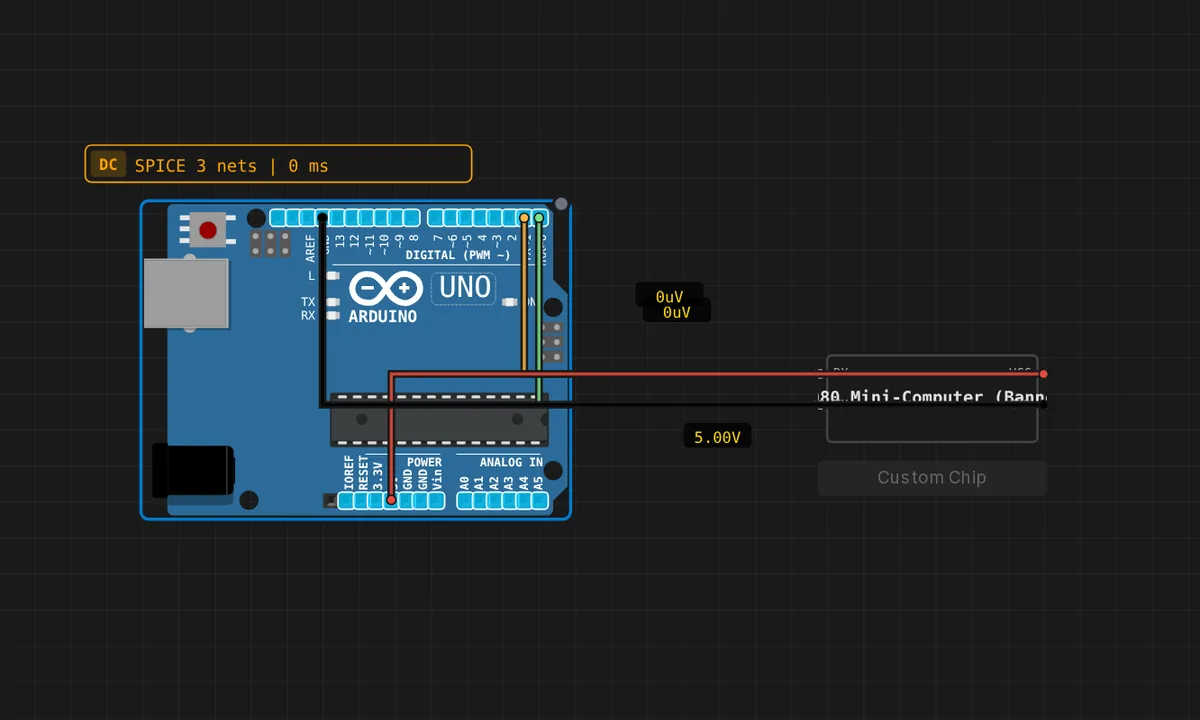The image size is (1200, 720).
Task: Click the Vin power pin
Action: (436, 500)
